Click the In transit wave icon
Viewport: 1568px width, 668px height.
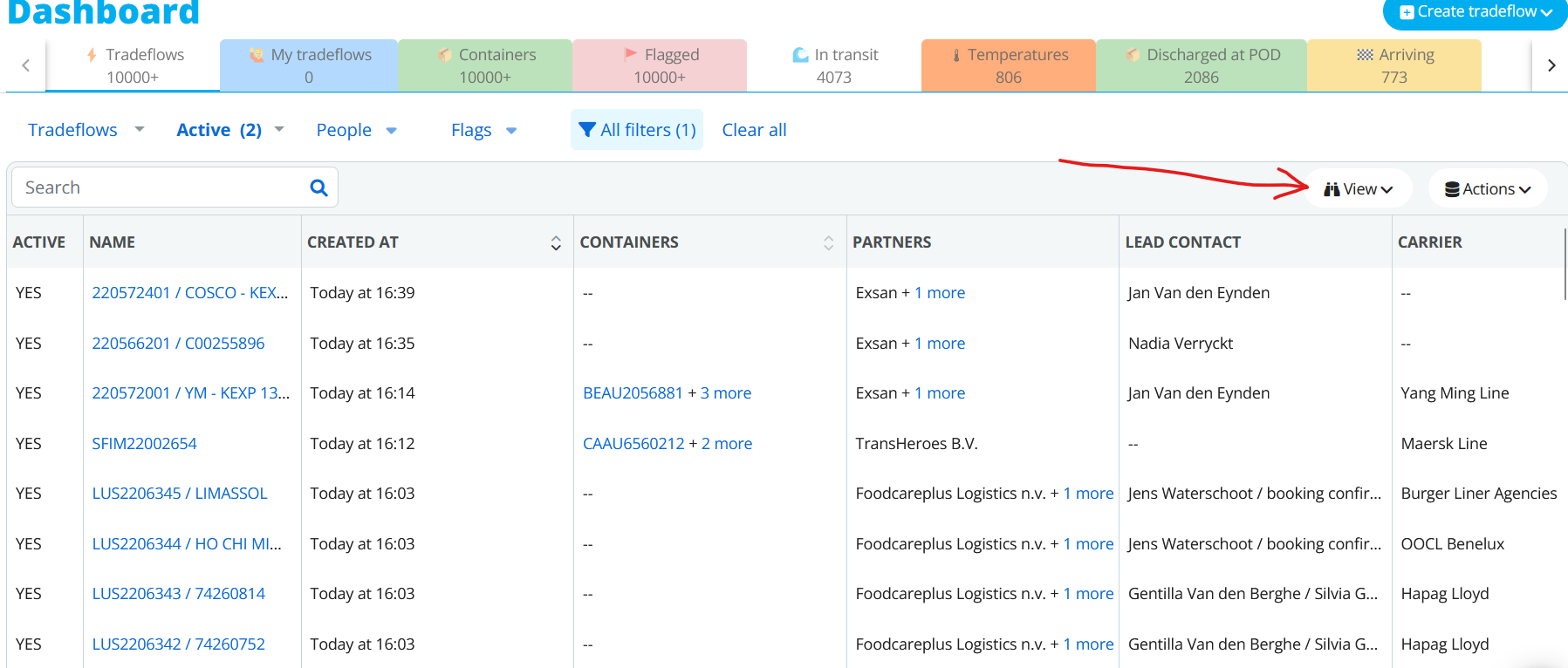point(800,55)
